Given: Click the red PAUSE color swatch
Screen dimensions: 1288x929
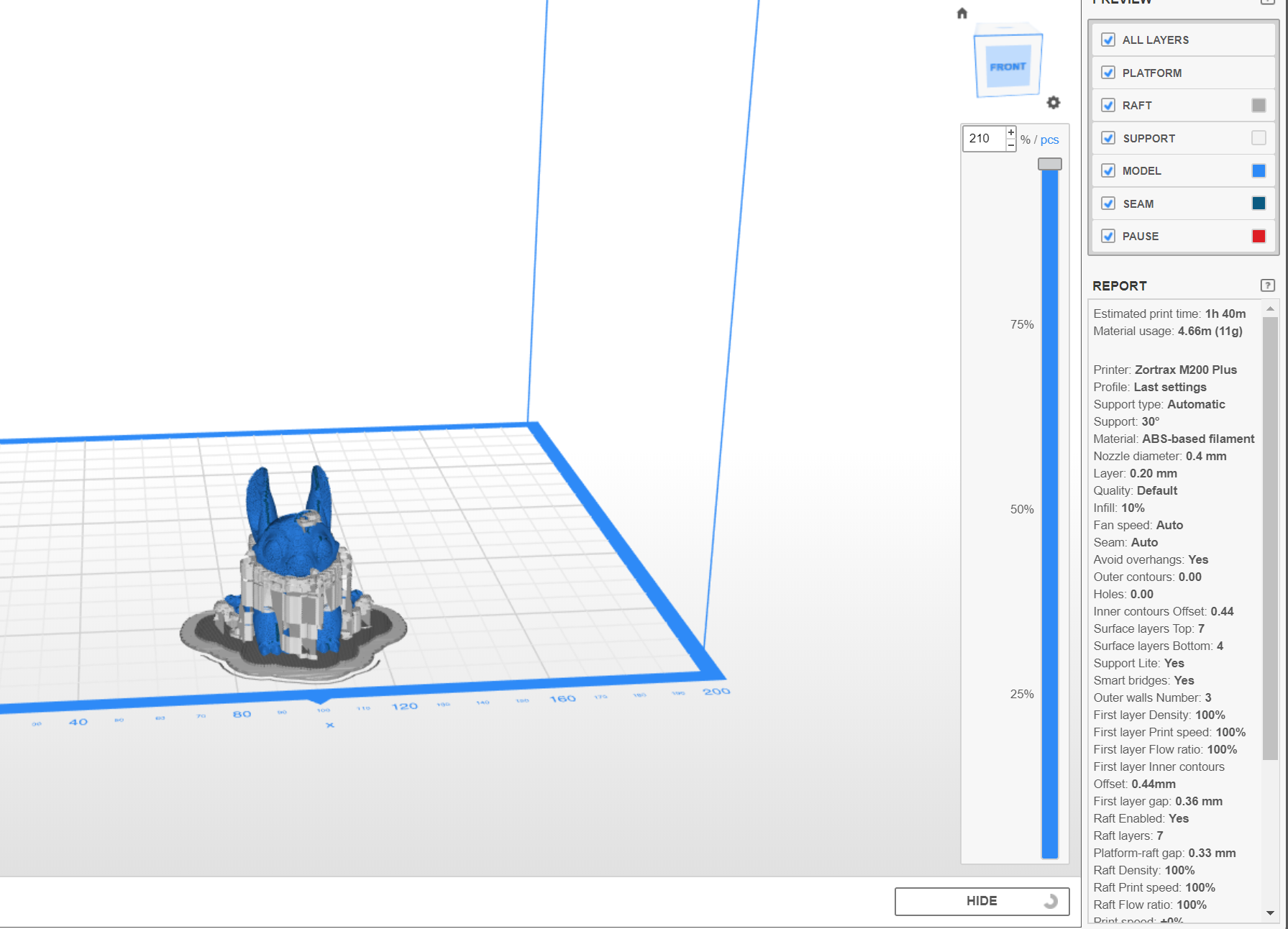Looking at the screenshot, I should pyautogui.click(x=1259, y=236).
